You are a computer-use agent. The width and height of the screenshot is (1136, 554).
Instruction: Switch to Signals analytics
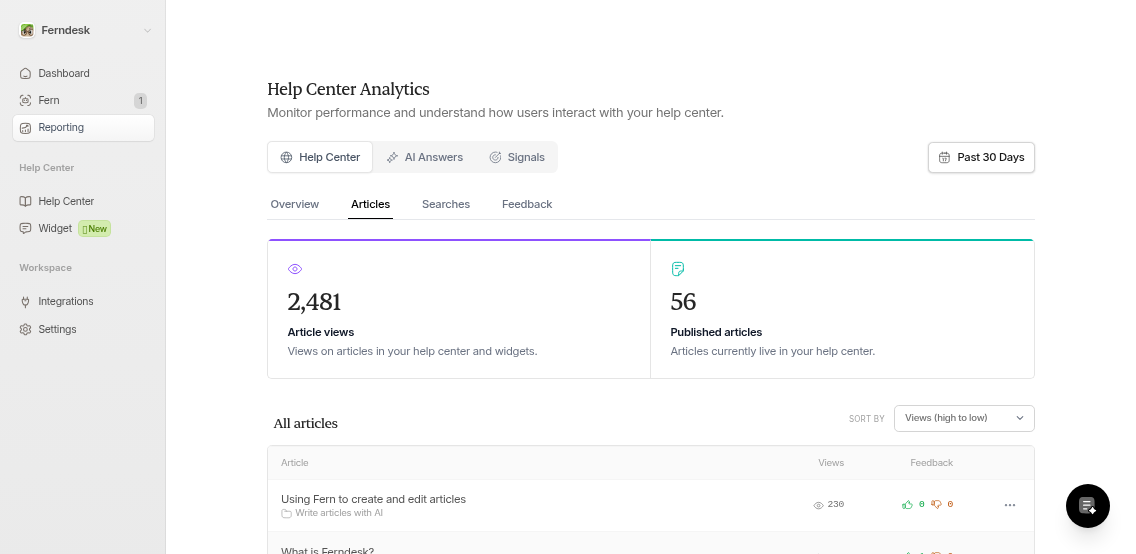pyautogui.click(x=517, y=157)
